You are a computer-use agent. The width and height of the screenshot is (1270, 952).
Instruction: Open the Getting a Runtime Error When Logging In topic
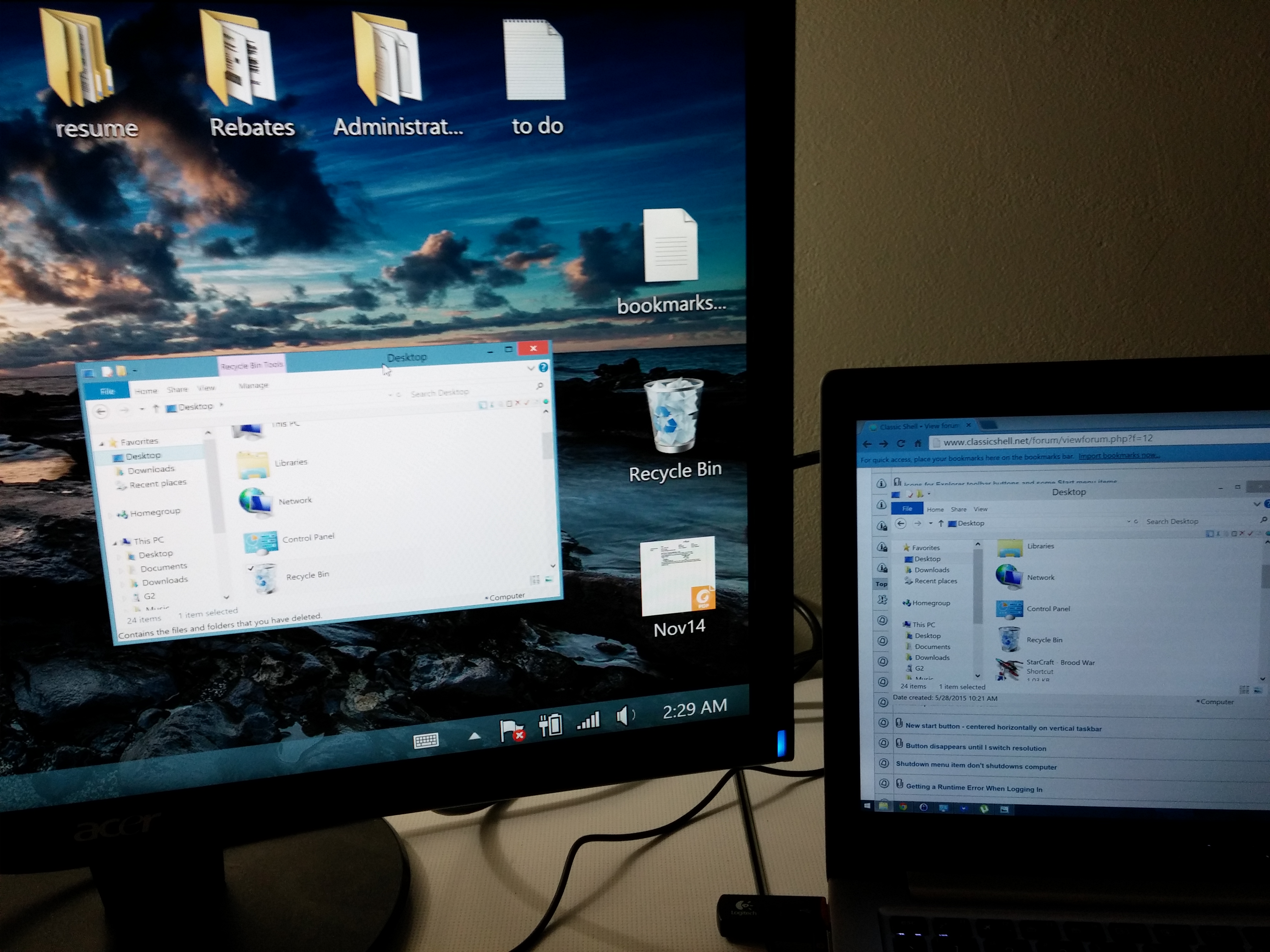pyautogui.click(x=974, y=788)
